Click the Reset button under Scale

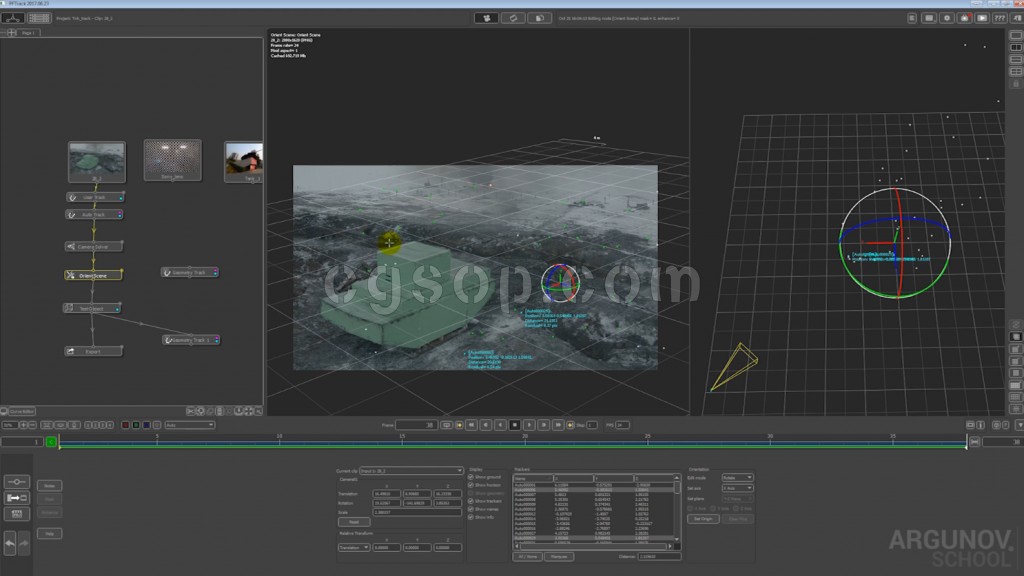point(354,522)
